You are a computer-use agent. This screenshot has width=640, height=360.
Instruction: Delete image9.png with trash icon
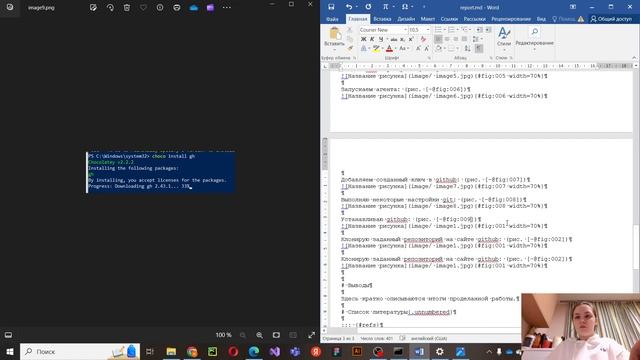coord(127,7)
